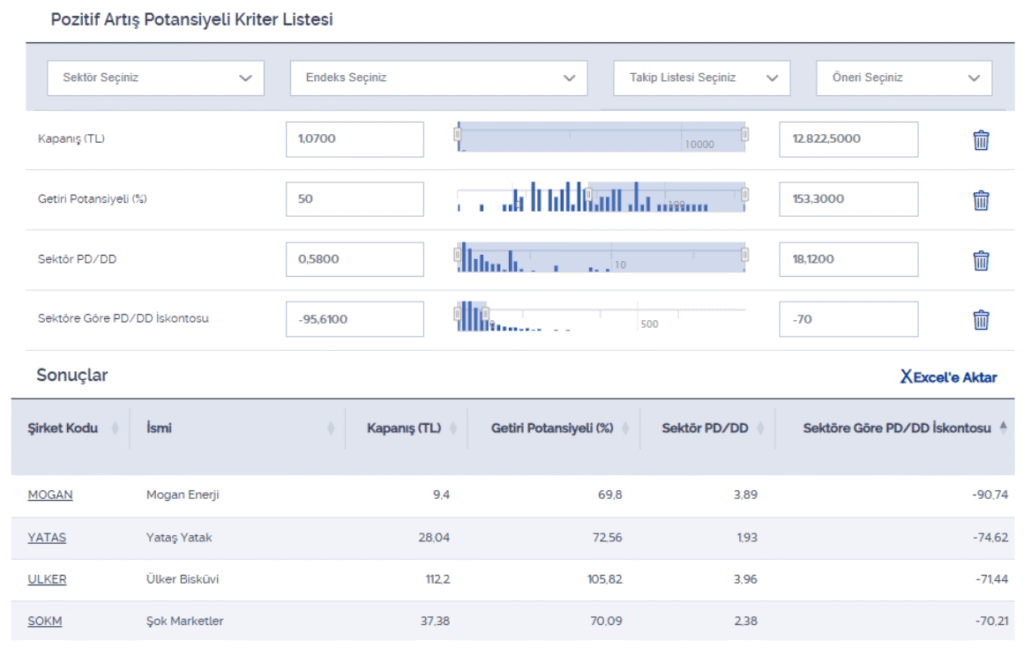Remove the Getiri Potansiyeli filter via trash icon

[x=981, y=200]
